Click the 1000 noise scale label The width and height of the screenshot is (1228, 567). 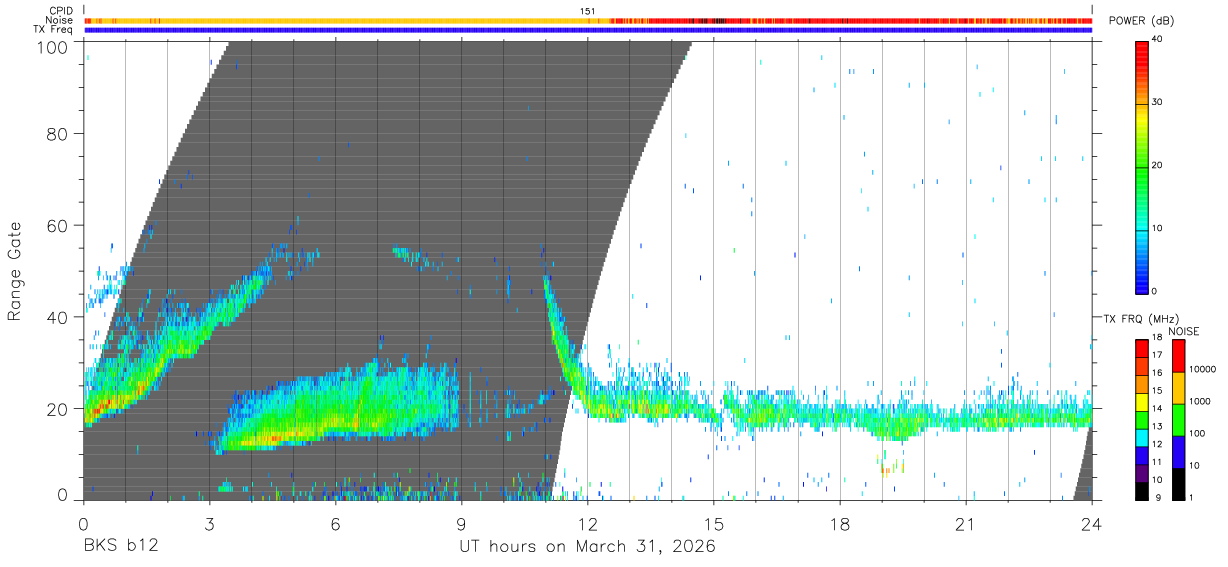pos(1201,401)
